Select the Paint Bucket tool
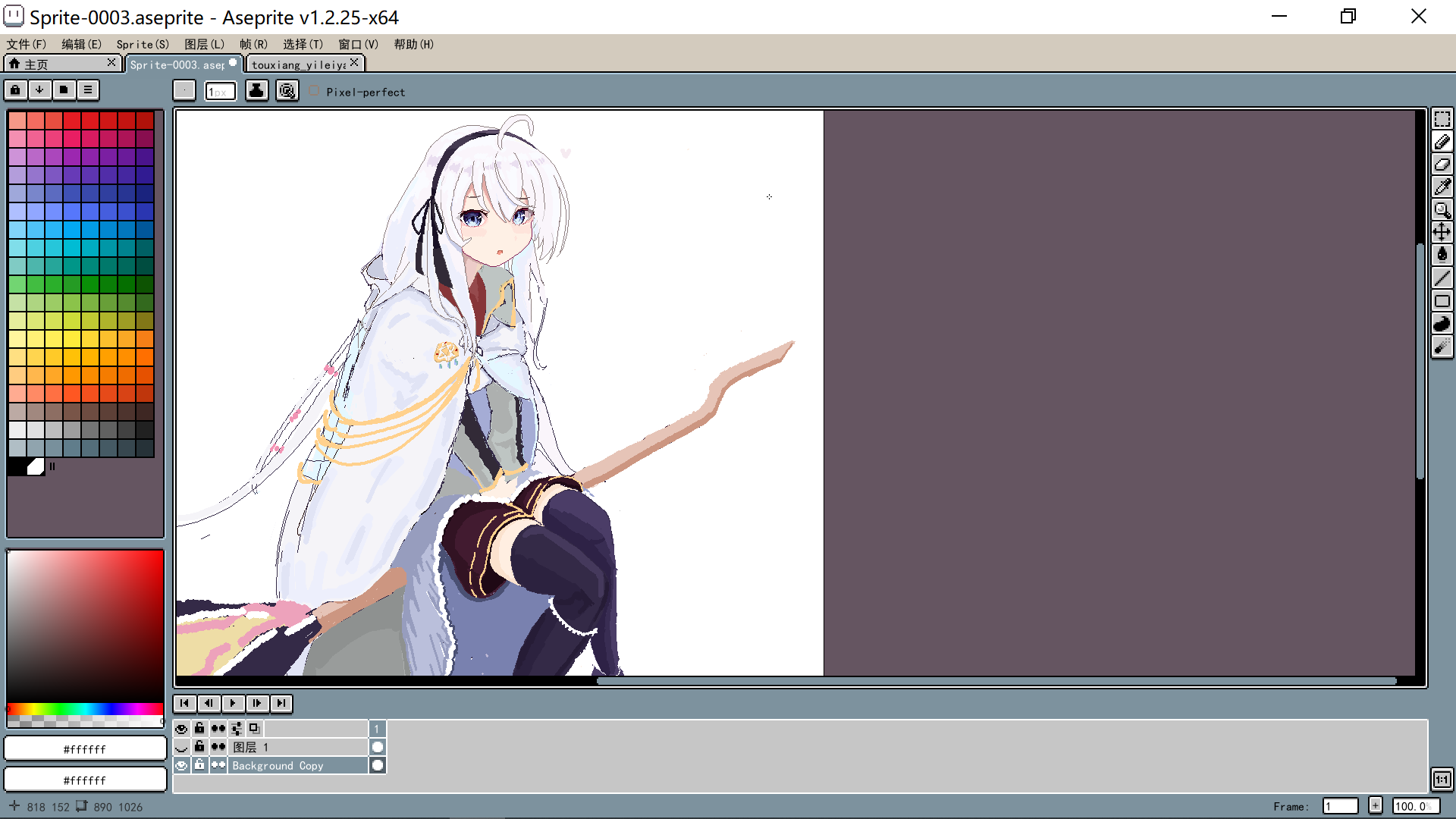The width and height of the screenshot is (1456, 819). 1442,255
